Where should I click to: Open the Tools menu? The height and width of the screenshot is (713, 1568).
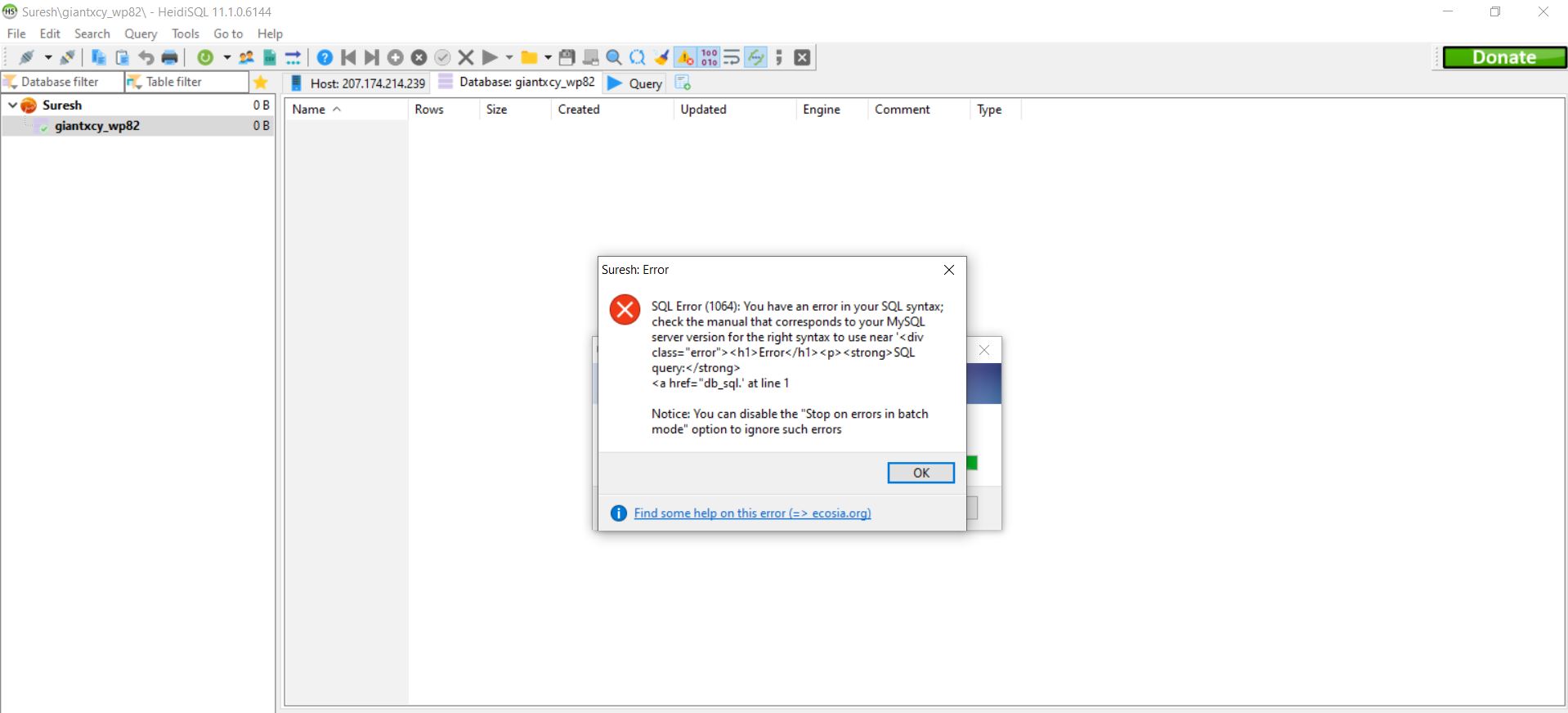pos(186,34)
